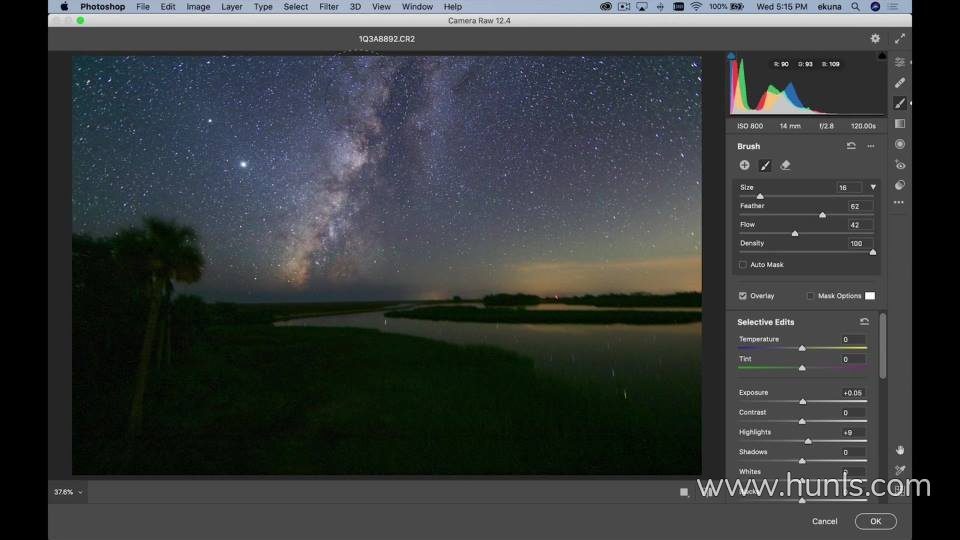The image size is (960, 540).
Task: Select the Radial Filter tool
Action: (899, 144)
